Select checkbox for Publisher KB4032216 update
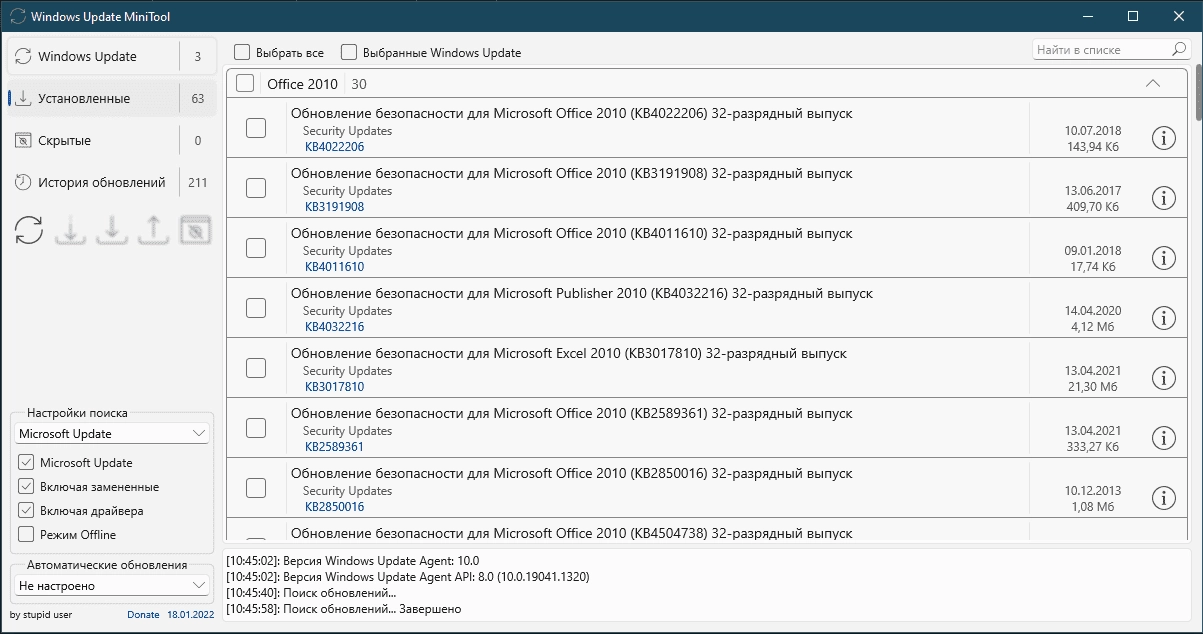The height and width of the screenshot is (634, 1203). tap(256, 308)
